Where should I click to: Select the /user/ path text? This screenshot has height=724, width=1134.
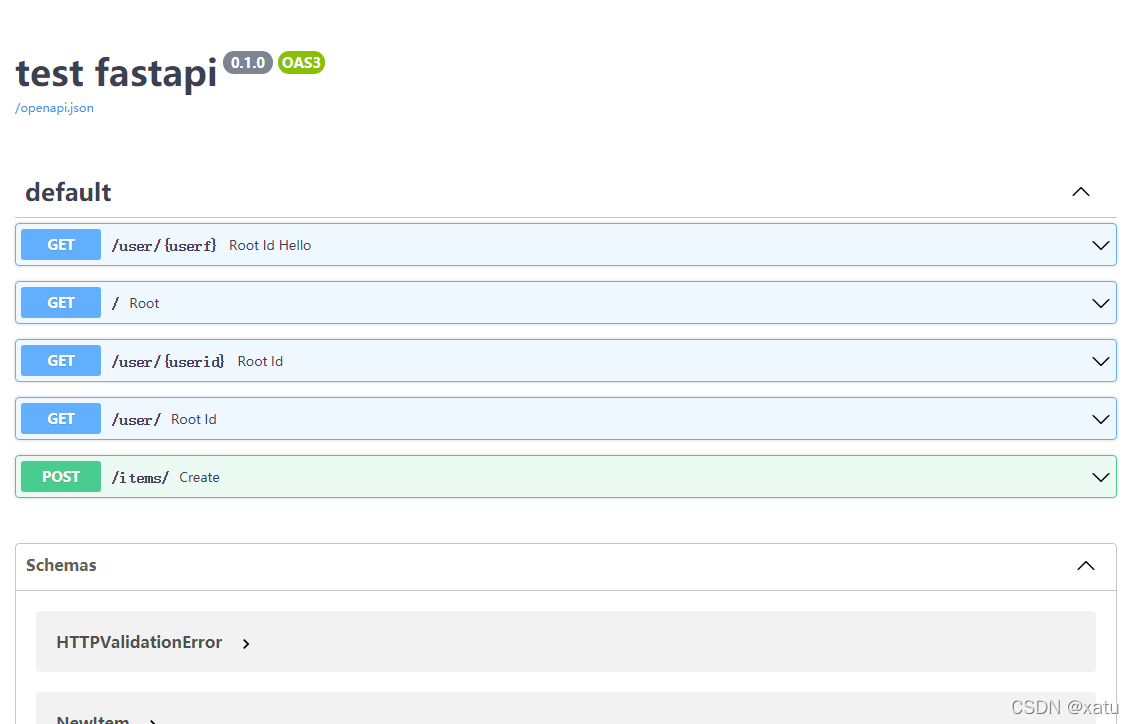136,420
